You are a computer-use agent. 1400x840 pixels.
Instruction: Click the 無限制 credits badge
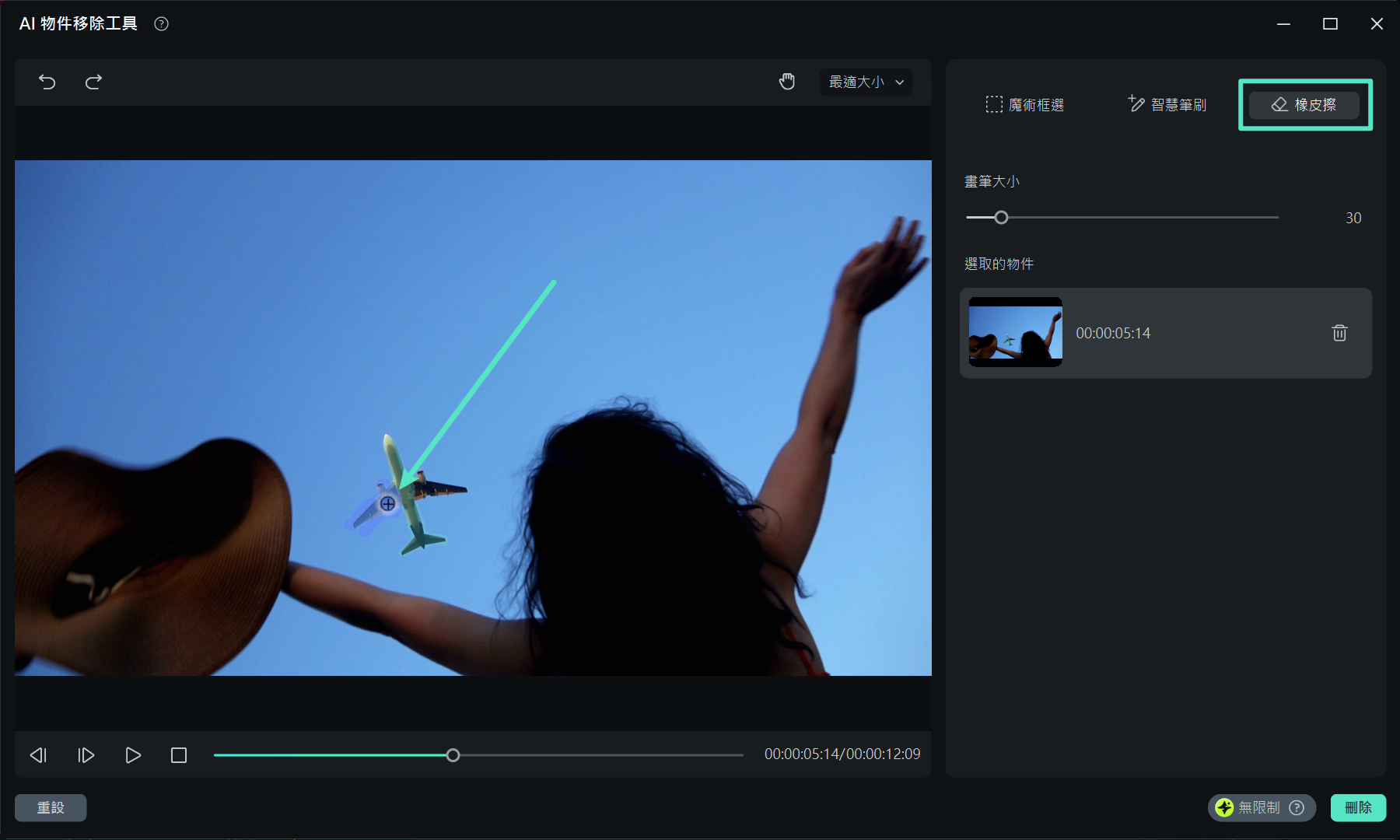pyautogui.click(x=1250, y=807)
